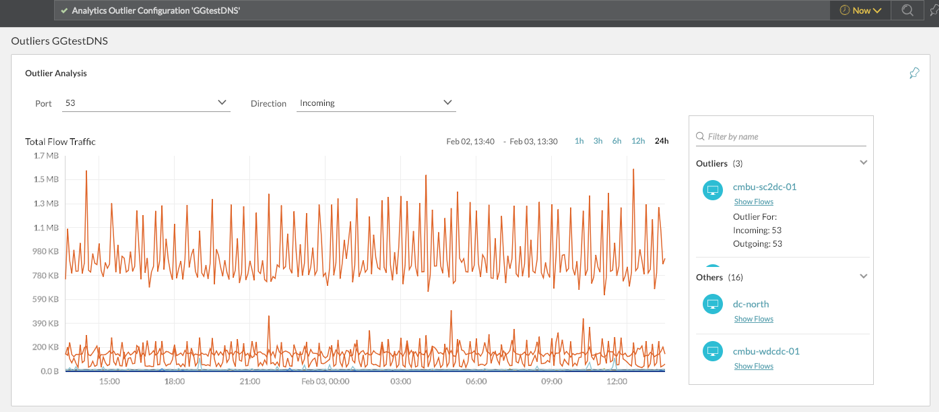
Task: Open the Now time selector
Action: pos(860,10)
